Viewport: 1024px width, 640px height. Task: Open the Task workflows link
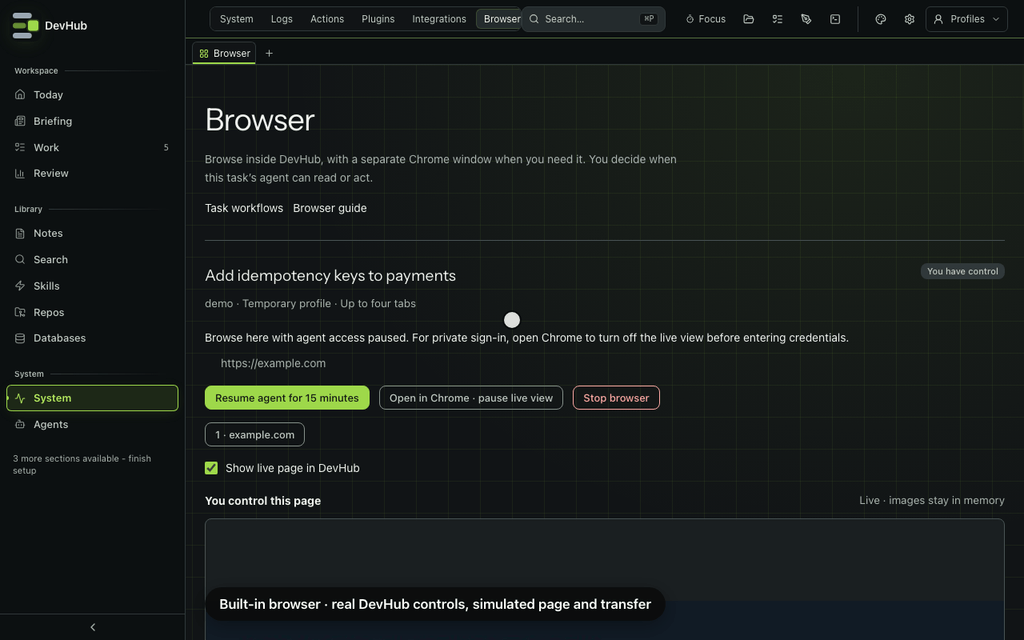tap(244, 208)
